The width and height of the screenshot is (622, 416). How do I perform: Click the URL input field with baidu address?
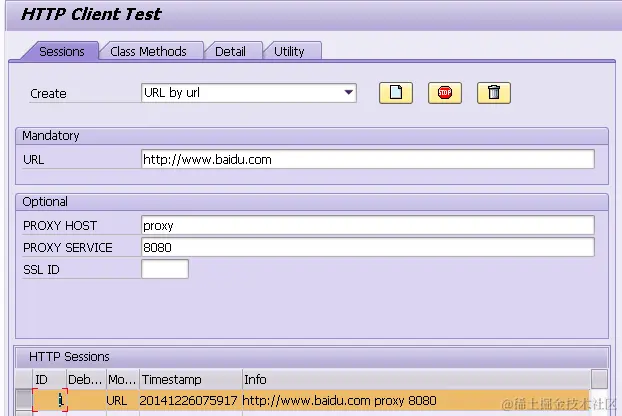point(368,159)
